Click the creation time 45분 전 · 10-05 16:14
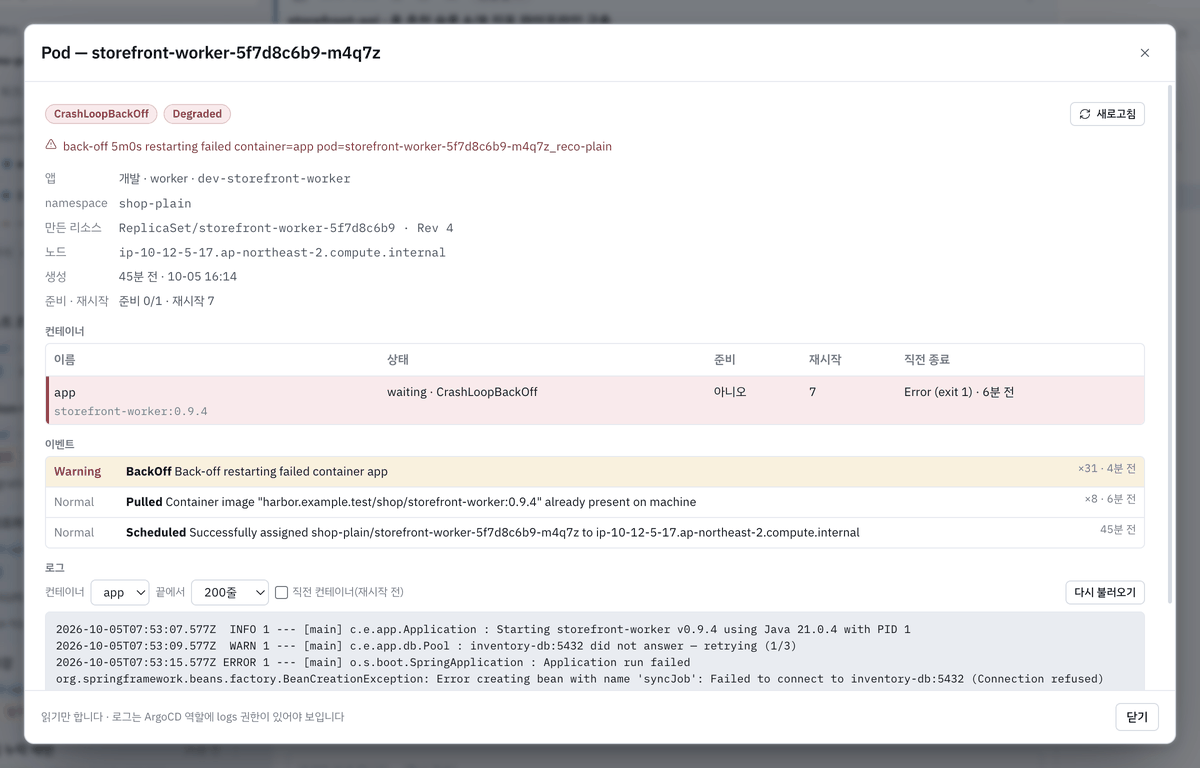 coord(178,277)
